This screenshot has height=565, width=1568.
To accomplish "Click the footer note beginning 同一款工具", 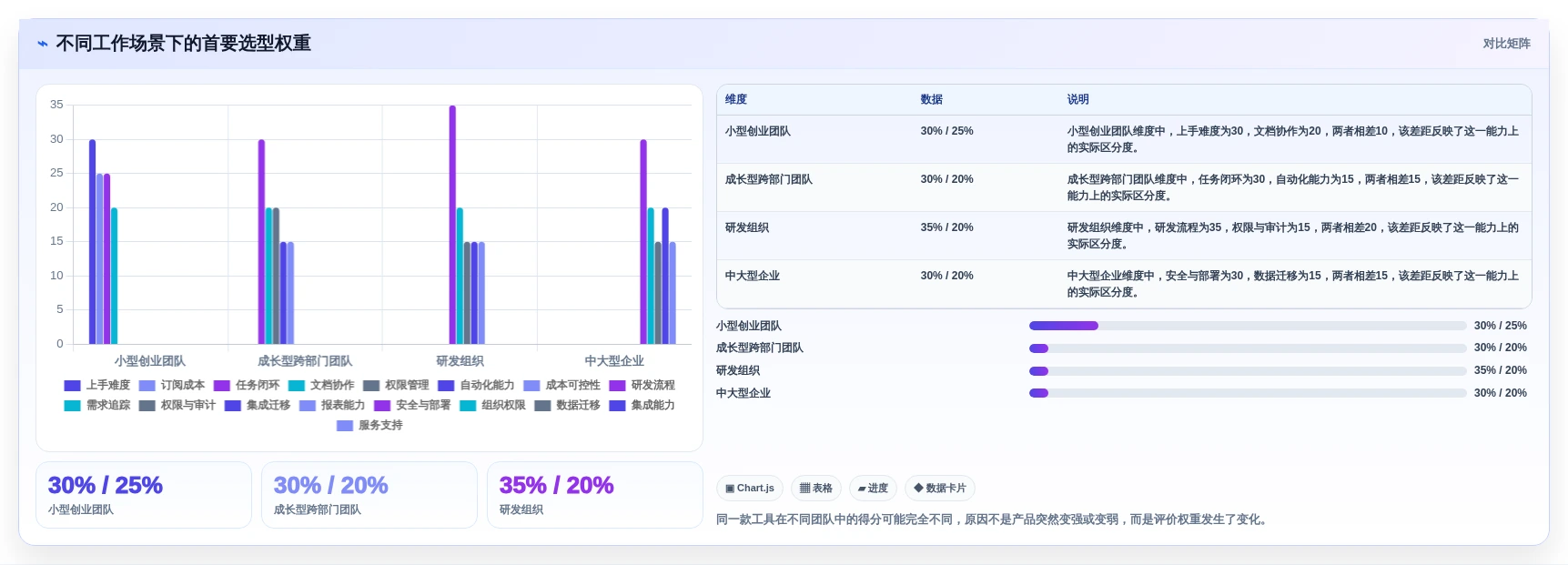I will pyautogui.click(x=993, y=520).
